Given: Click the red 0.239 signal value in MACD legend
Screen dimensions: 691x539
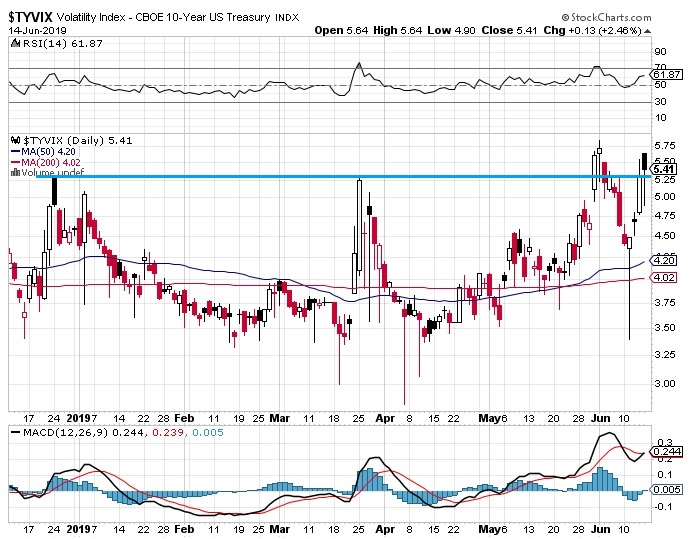Looking at the screenshot, I should click(x=168, y=432).
